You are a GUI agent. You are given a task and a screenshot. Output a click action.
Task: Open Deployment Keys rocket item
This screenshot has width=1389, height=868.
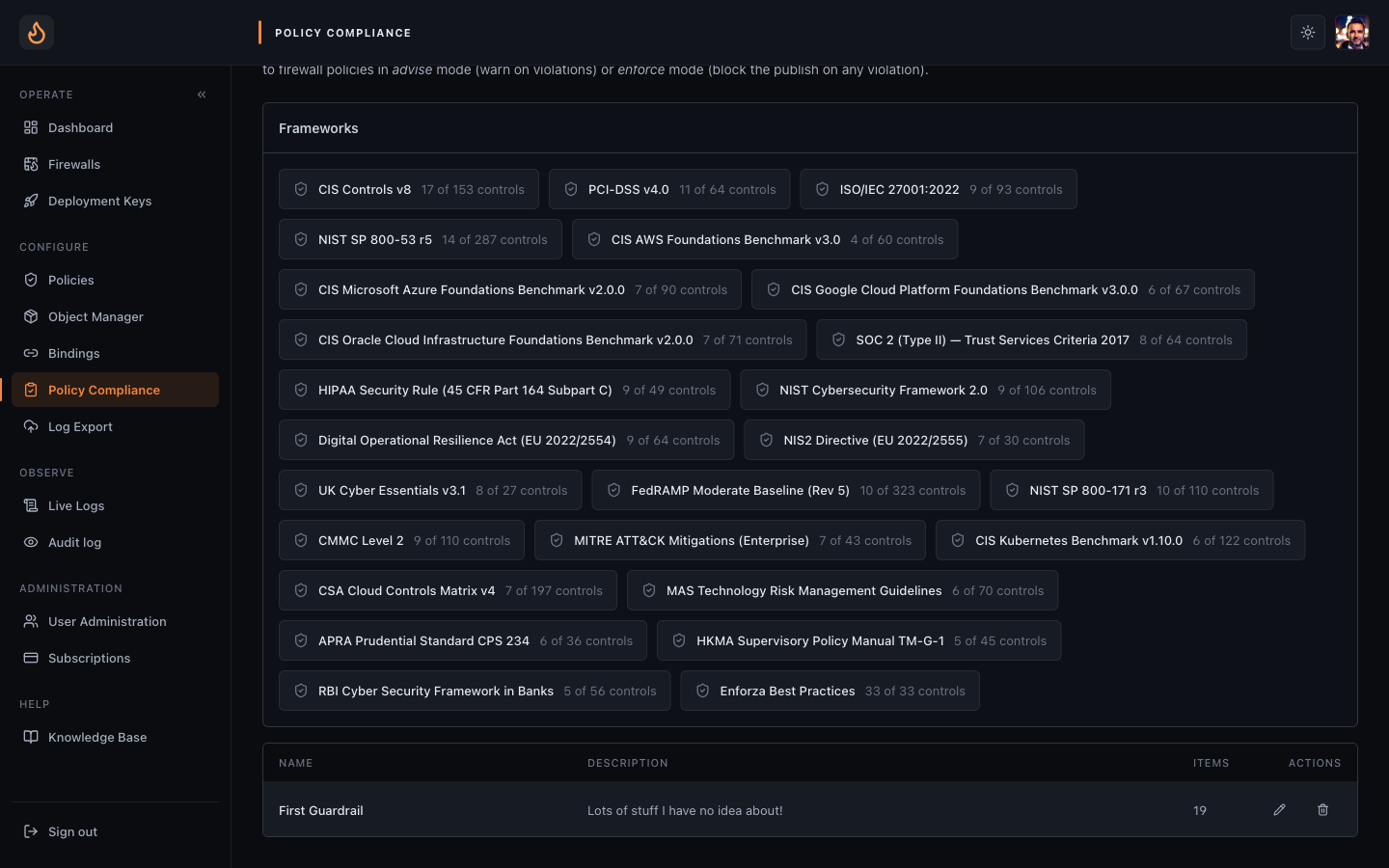[x=116, y=201]
